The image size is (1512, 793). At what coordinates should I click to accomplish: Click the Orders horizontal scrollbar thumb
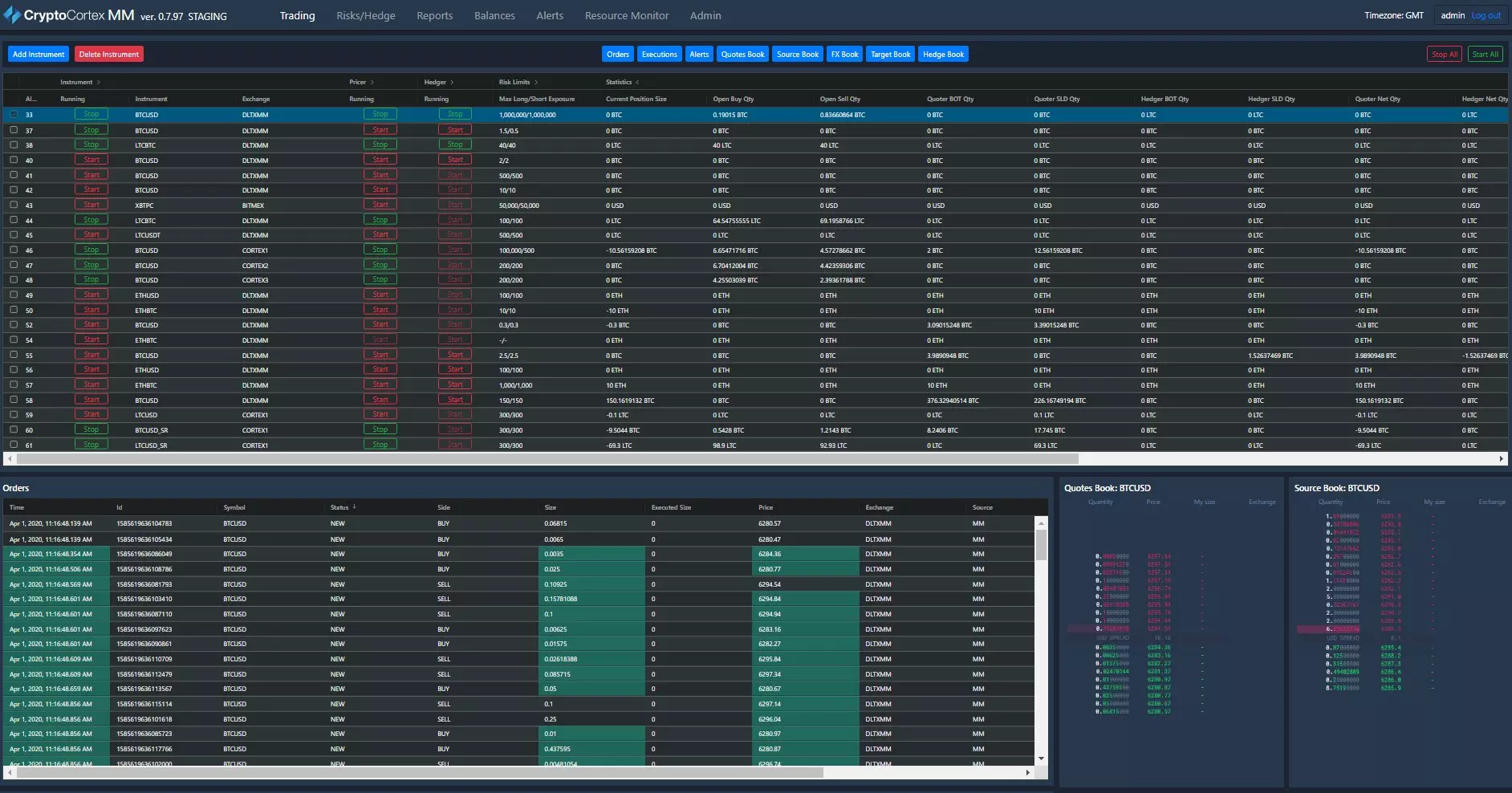click(x=420, y=773)
